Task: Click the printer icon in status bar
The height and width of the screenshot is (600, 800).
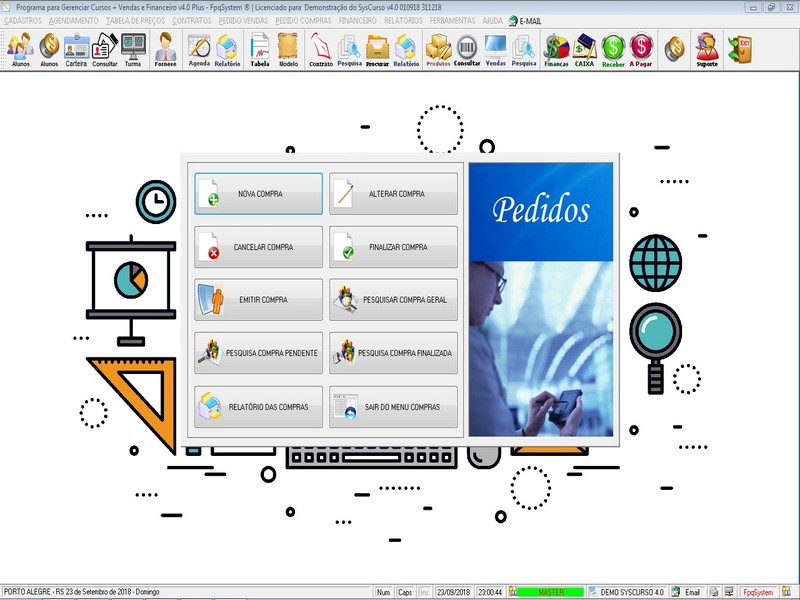Action: coord(715,592)
